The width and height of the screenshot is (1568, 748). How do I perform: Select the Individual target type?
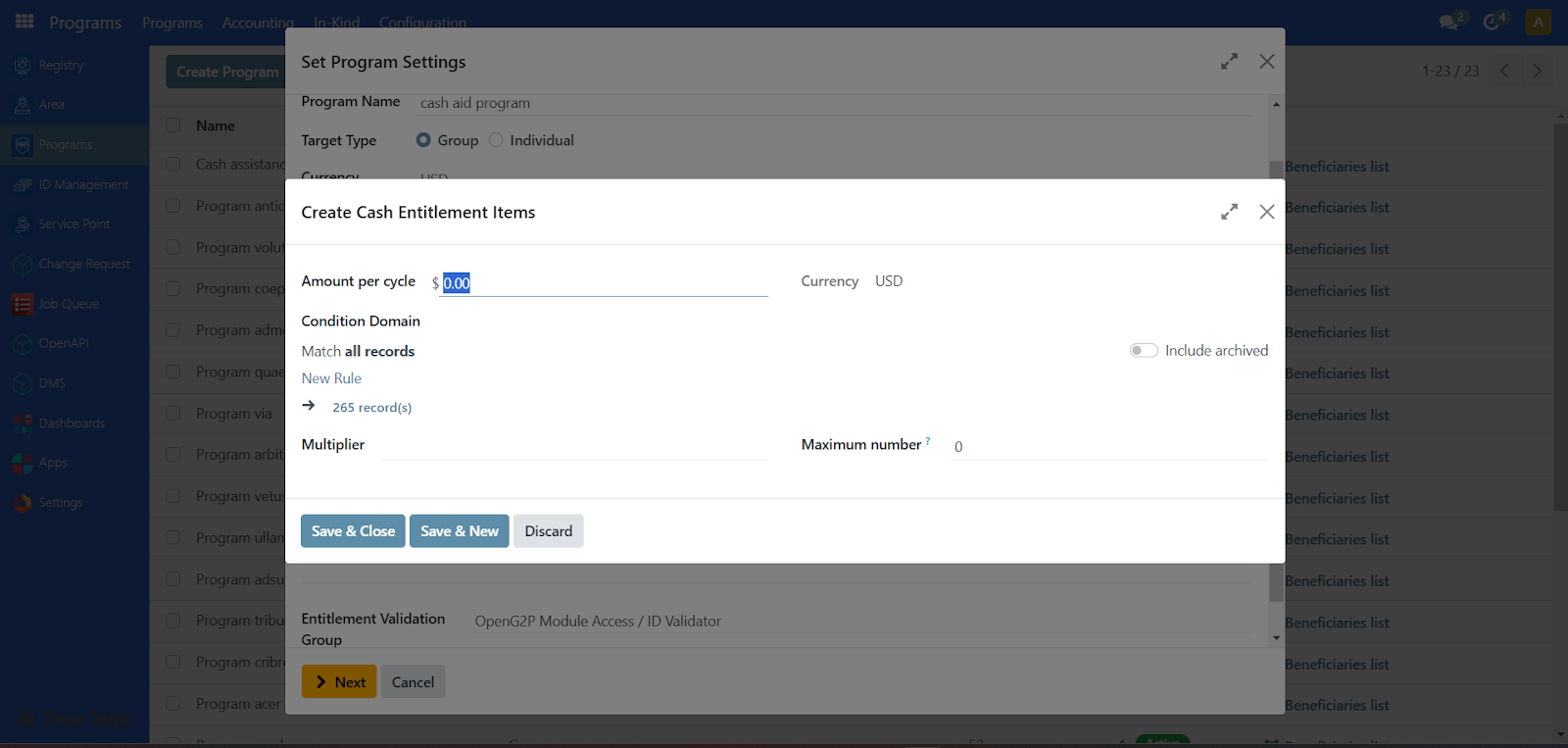tap(496, 140)
